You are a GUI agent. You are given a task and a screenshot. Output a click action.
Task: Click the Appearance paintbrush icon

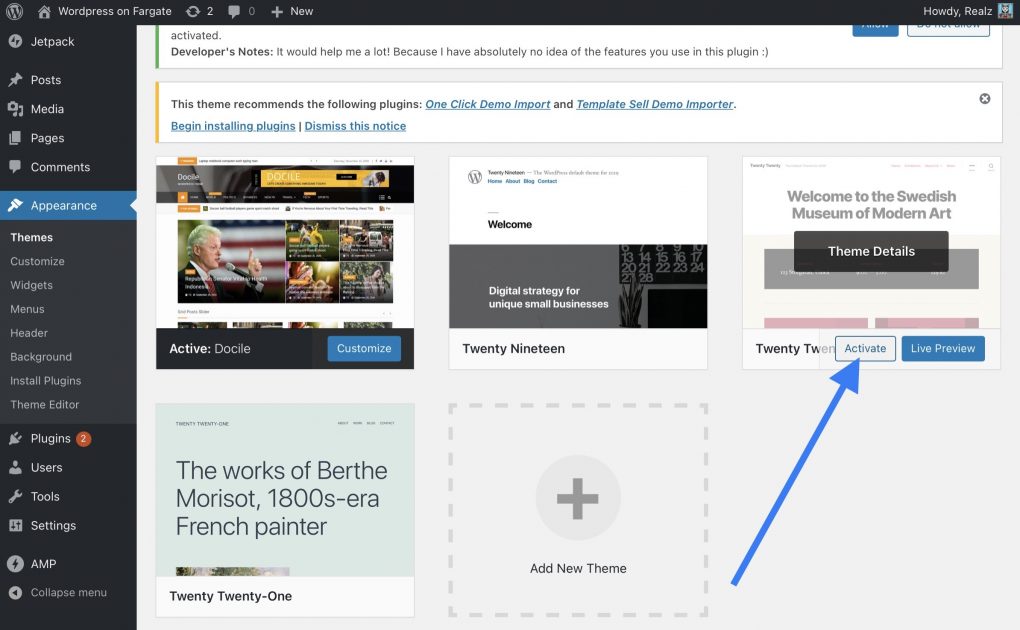[16, 205]
